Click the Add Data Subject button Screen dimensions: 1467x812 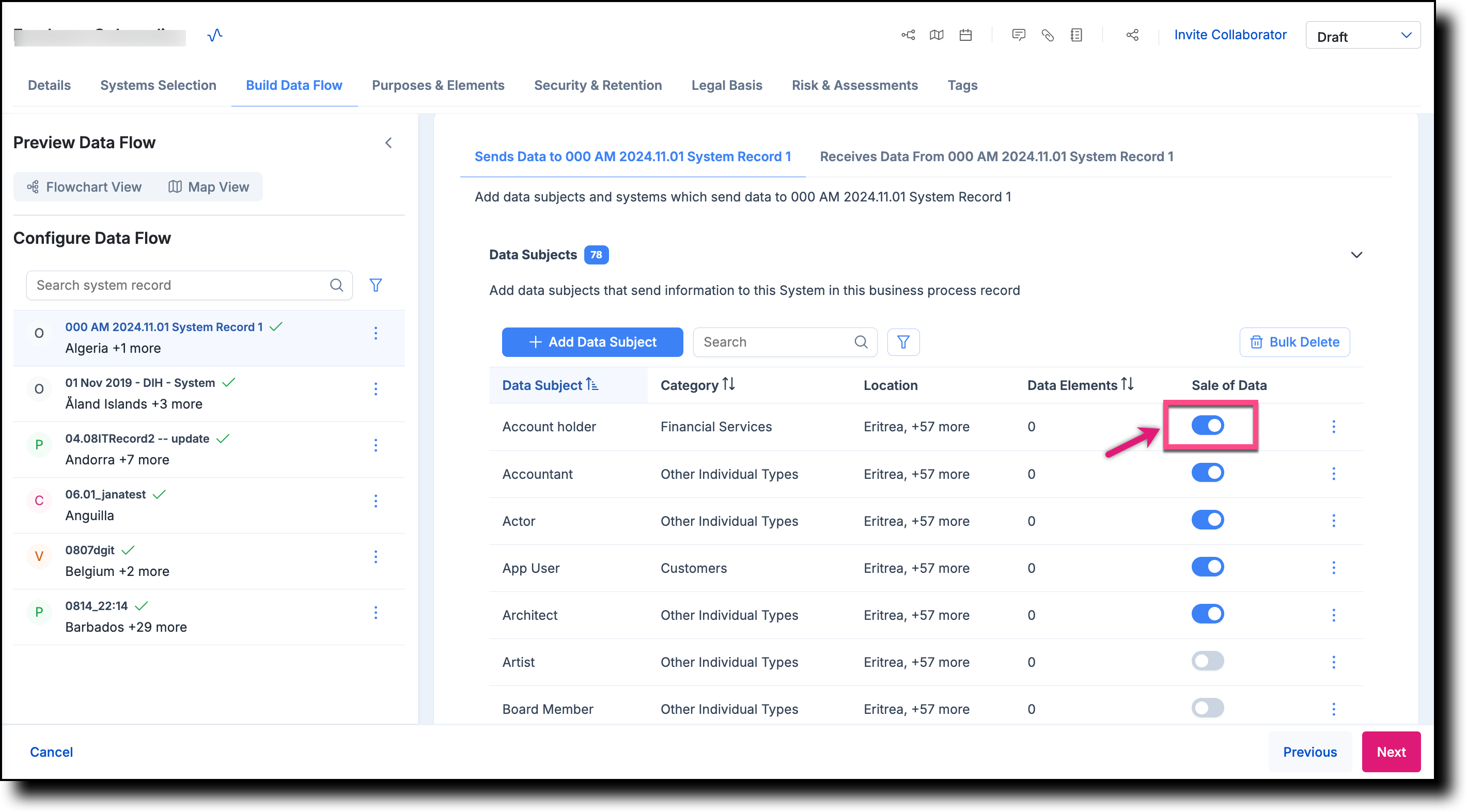click(x=592, y=341)
